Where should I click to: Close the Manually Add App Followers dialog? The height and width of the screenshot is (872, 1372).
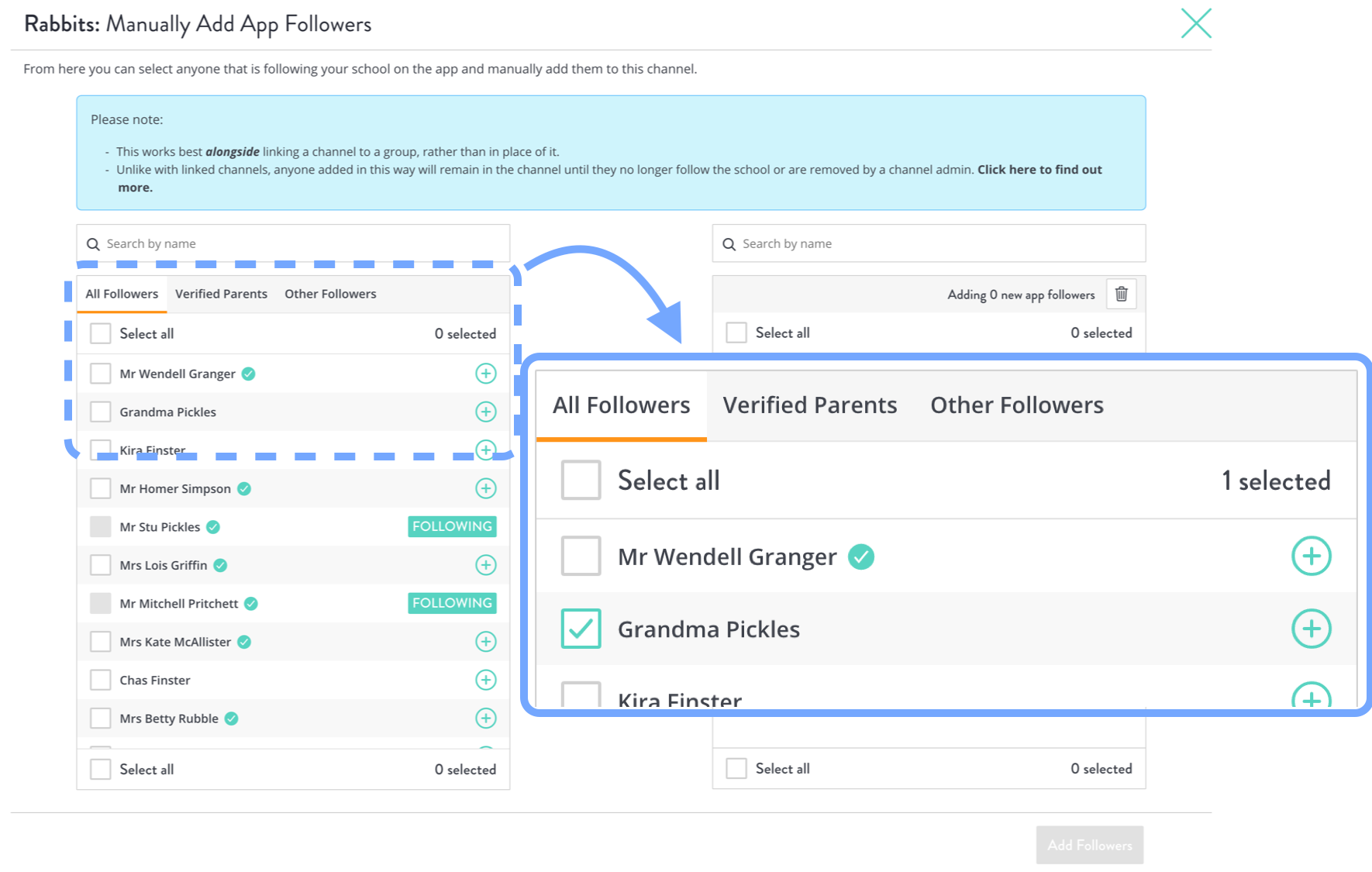[x=1196, y=23]
